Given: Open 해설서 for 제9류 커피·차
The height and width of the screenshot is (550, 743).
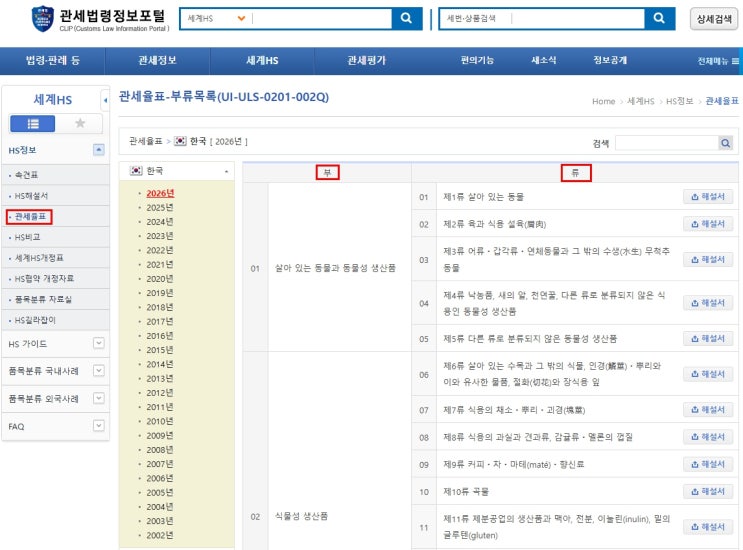Looking at the screenshot, I should tap(708, 464).
